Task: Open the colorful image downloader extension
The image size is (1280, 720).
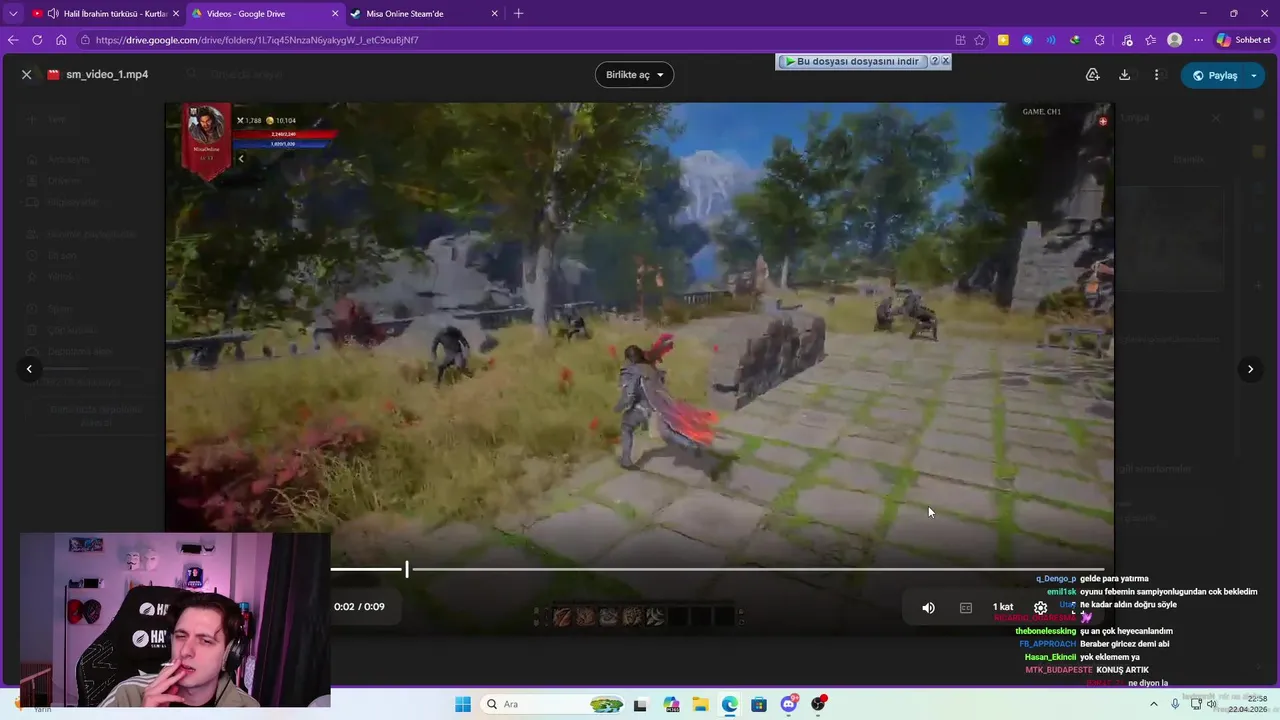Action: tap(1075, 40)
